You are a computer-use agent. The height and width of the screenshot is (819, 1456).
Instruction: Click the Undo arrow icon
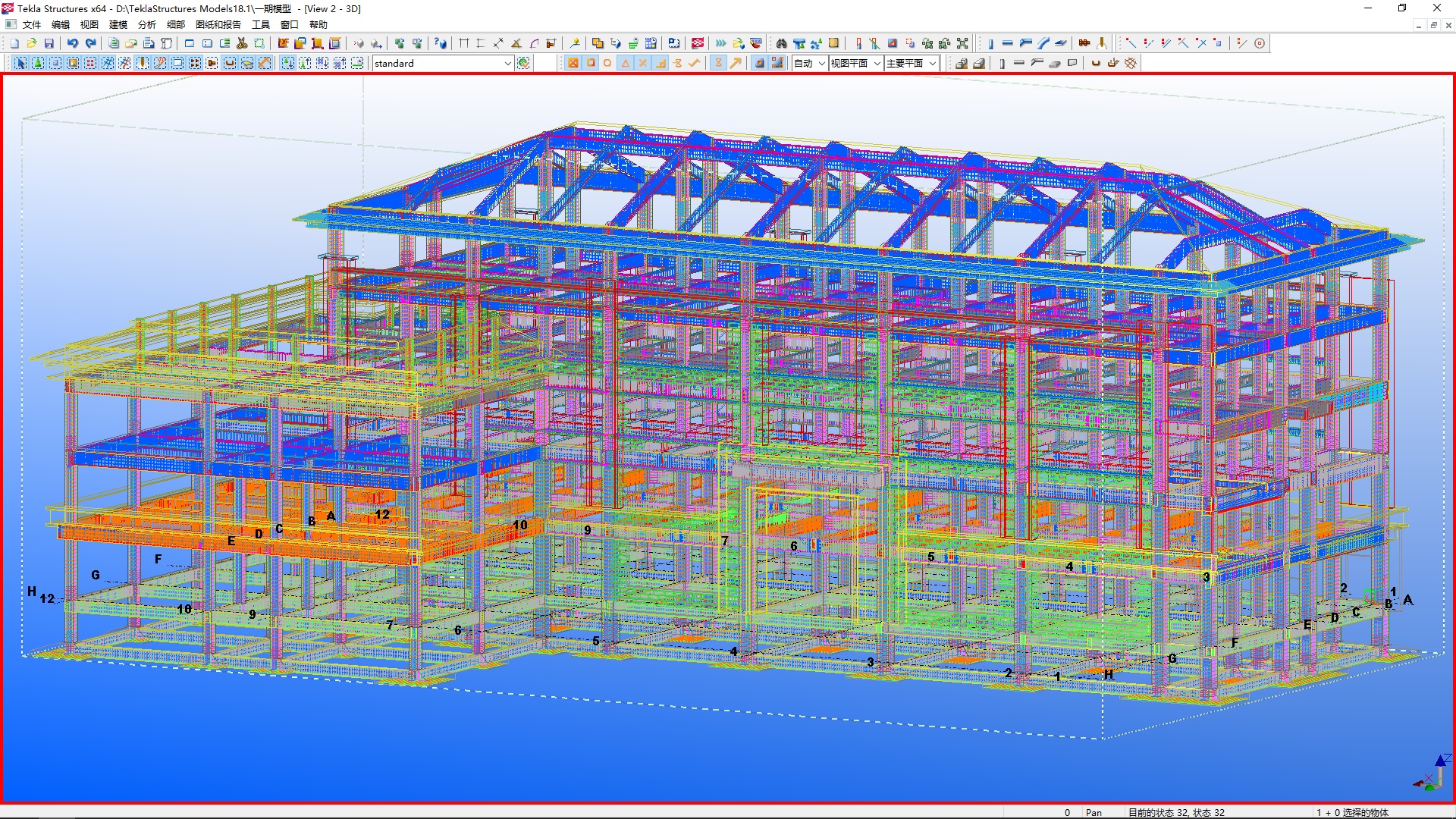[72, 43]
